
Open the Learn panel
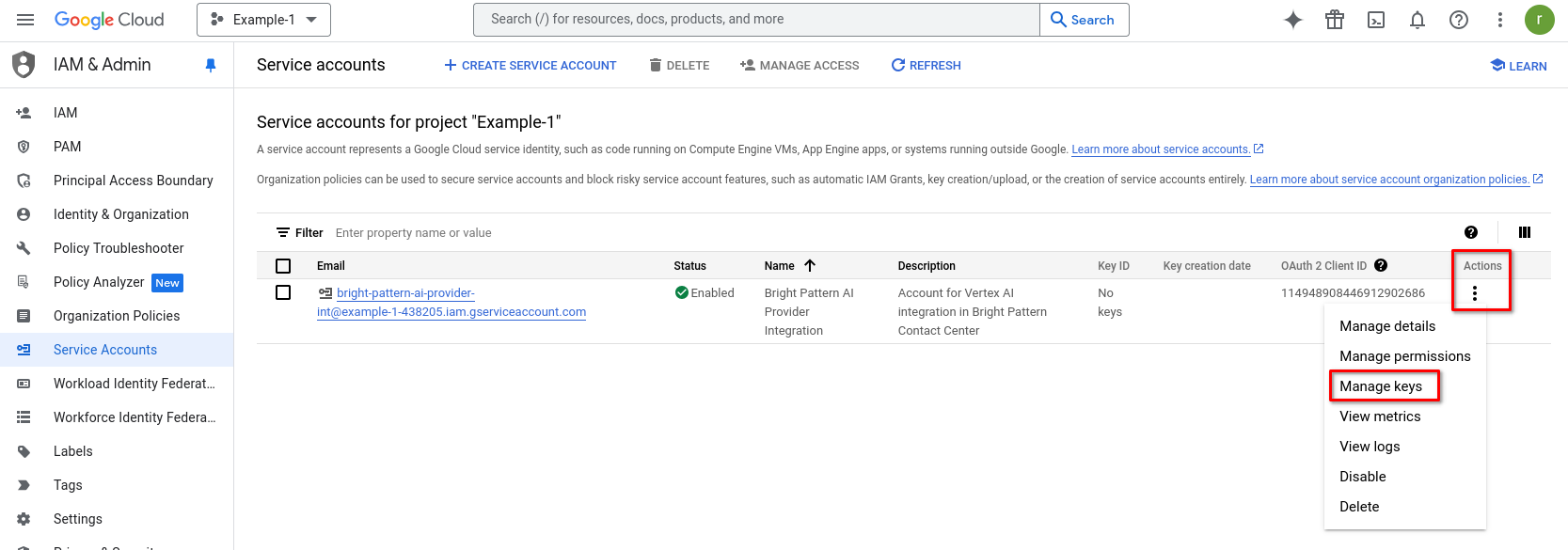(1518, 66)
